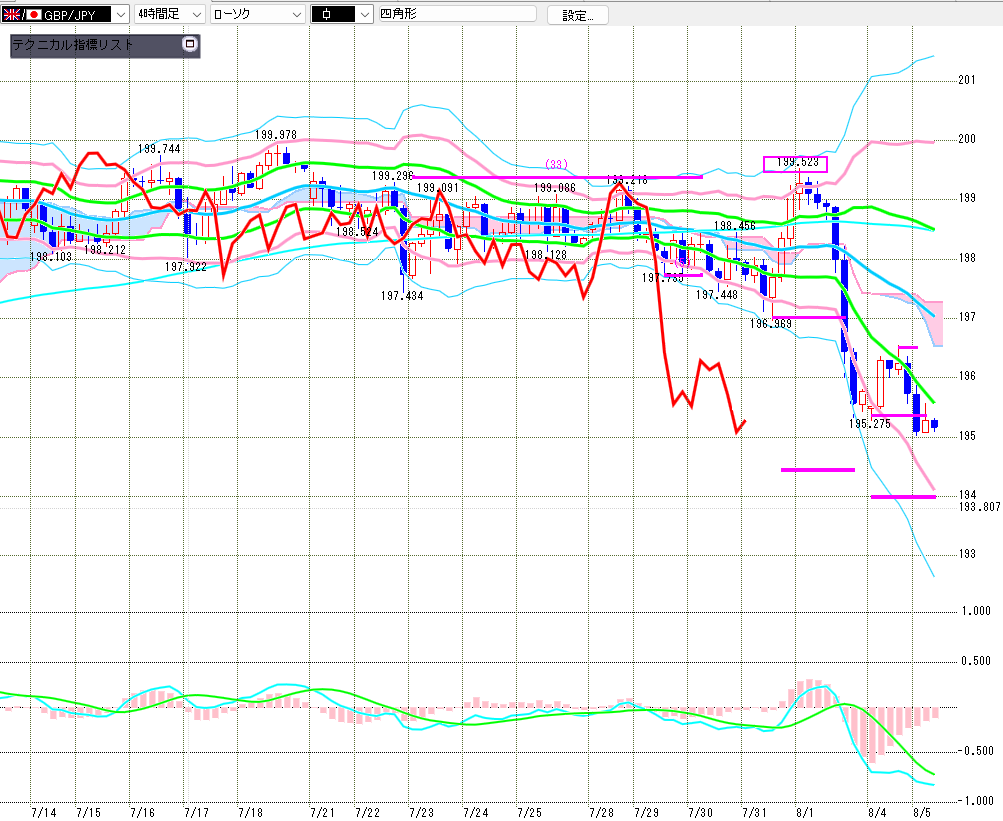Click the 199.978 high price label

pyautogui.click(x=276, y=135)
